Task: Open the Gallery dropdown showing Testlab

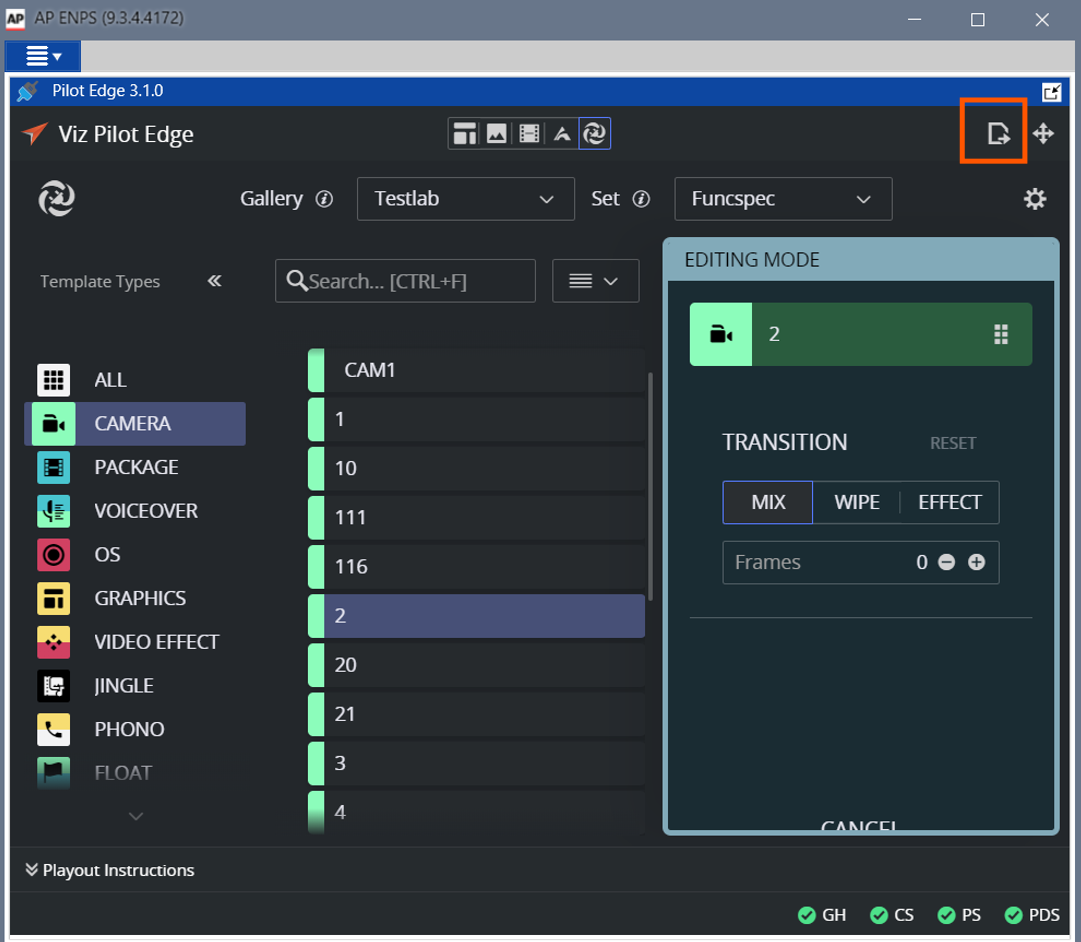Action: click(x=465, y=199)
